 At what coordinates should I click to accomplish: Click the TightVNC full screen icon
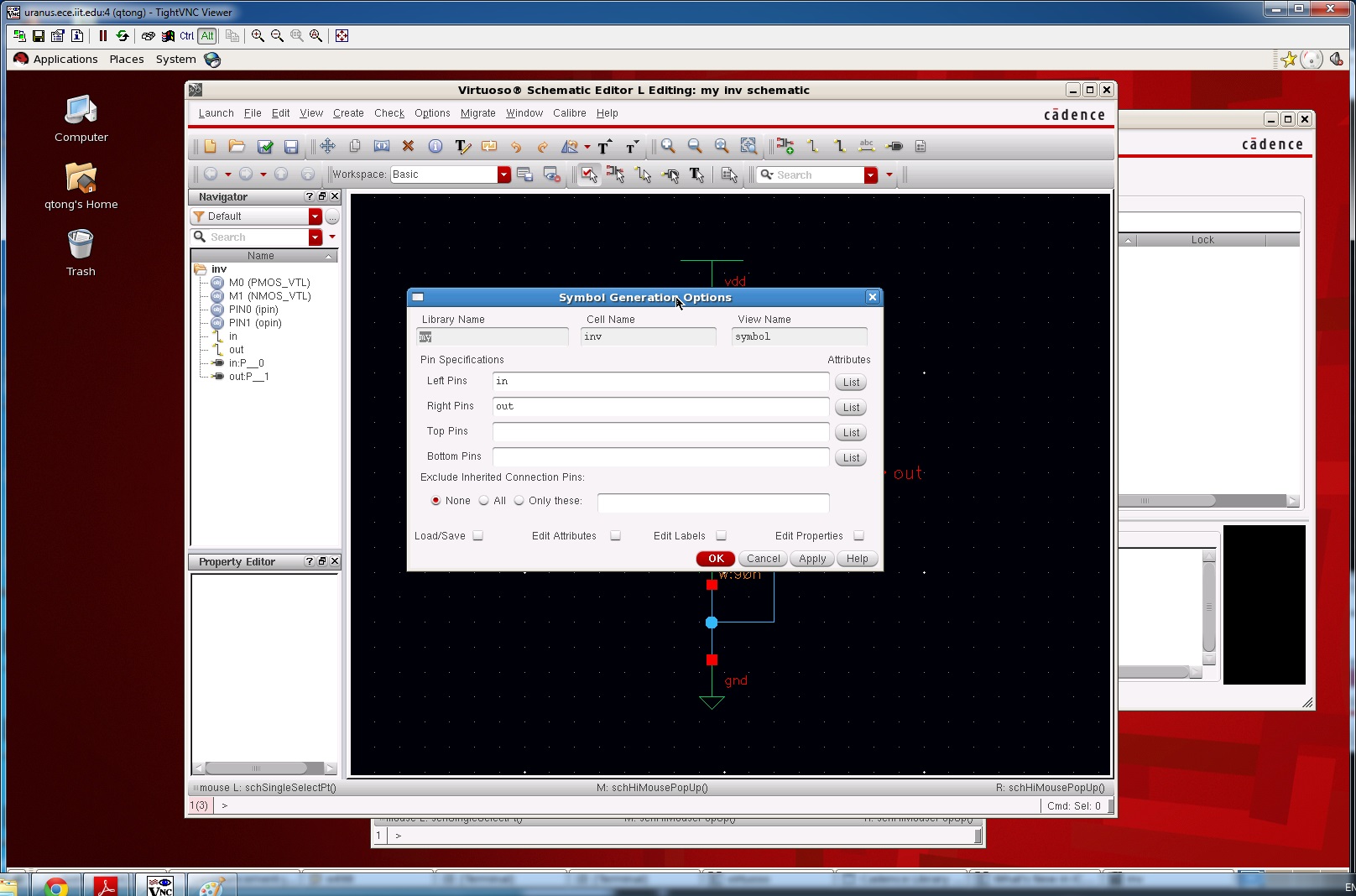[342, 35]
